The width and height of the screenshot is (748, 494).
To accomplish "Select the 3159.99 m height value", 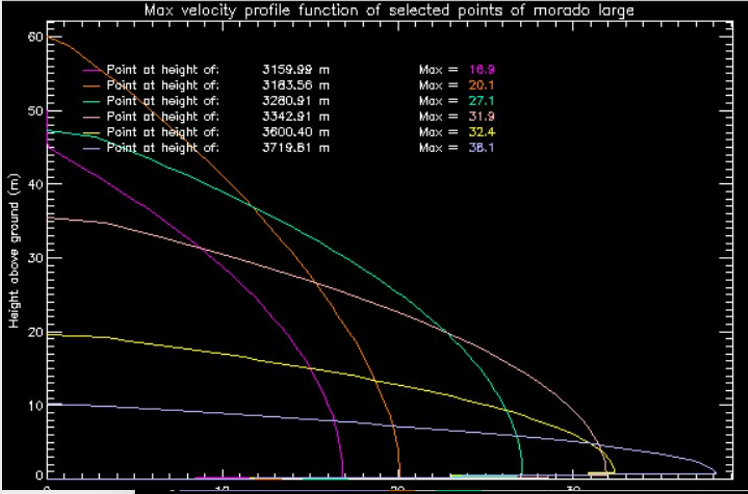I will pyautogui.click(x=297, y=70).
